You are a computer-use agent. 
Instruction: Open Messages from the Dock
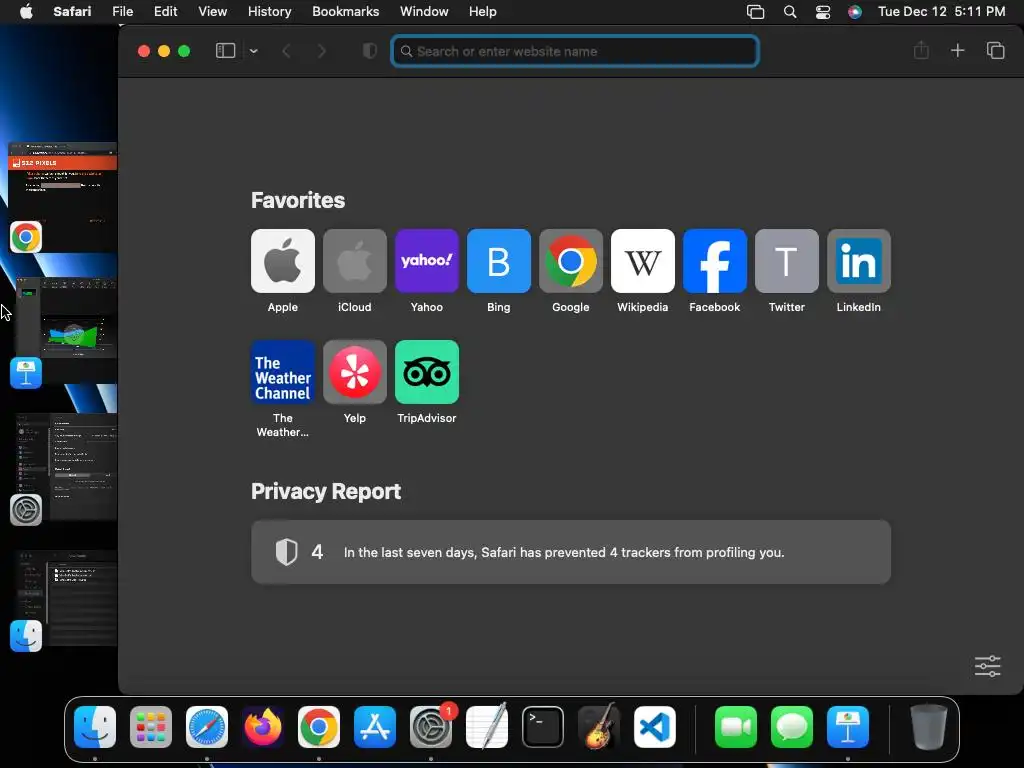click(792, 726)
